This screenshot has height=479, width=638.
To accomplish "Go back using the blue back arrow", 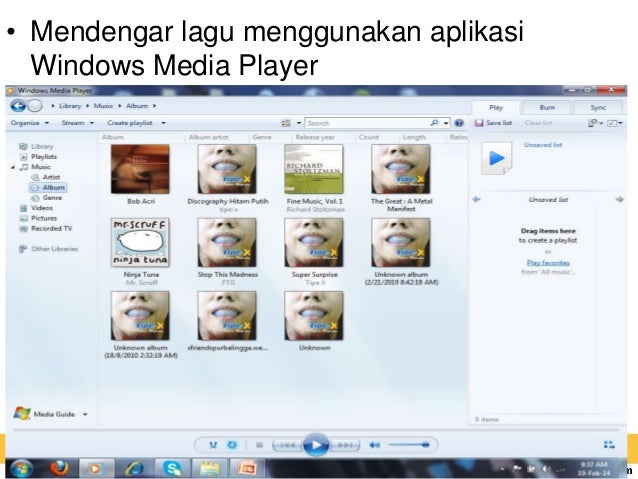I will (18, 106).
